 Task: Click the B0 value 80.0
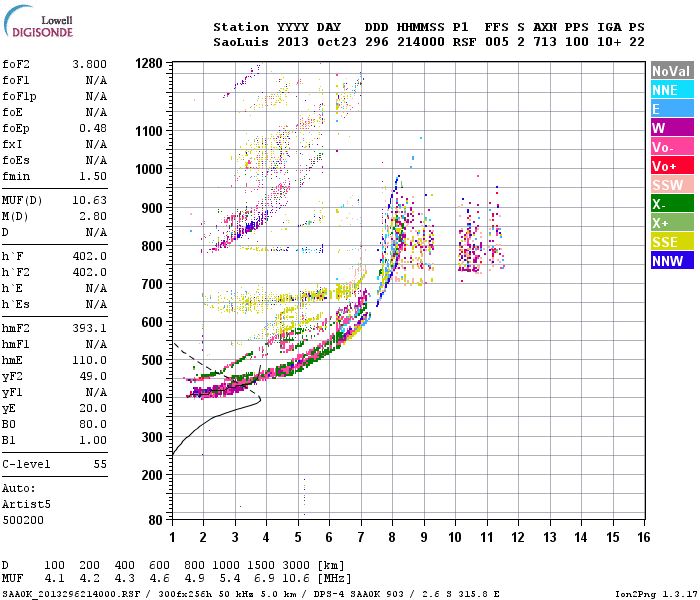93,425
